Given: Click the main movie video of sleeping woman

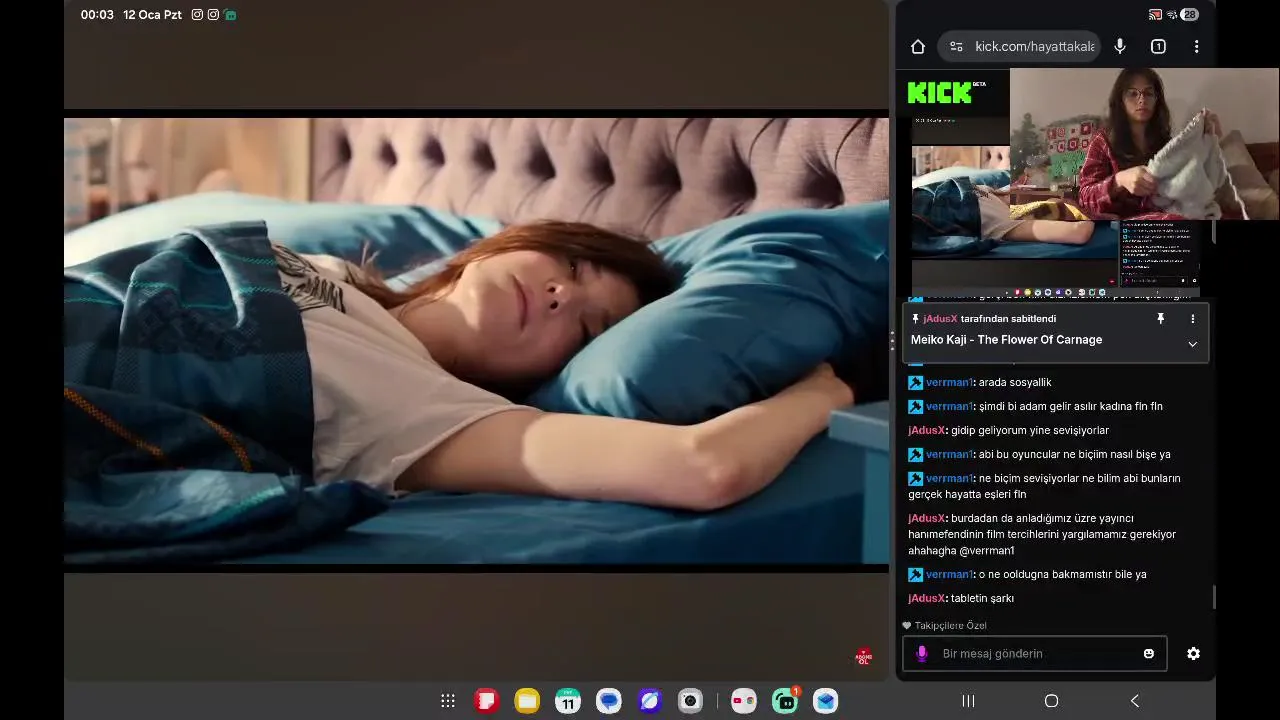Looking at the screenshot, I should click(x=476, y=340).
